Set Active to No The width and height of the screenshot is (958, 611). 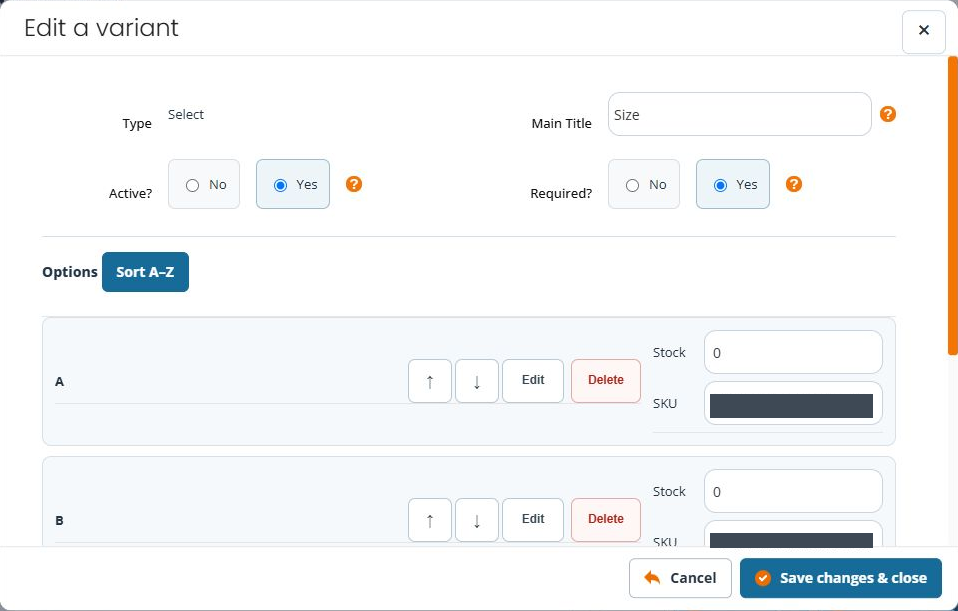204,185
